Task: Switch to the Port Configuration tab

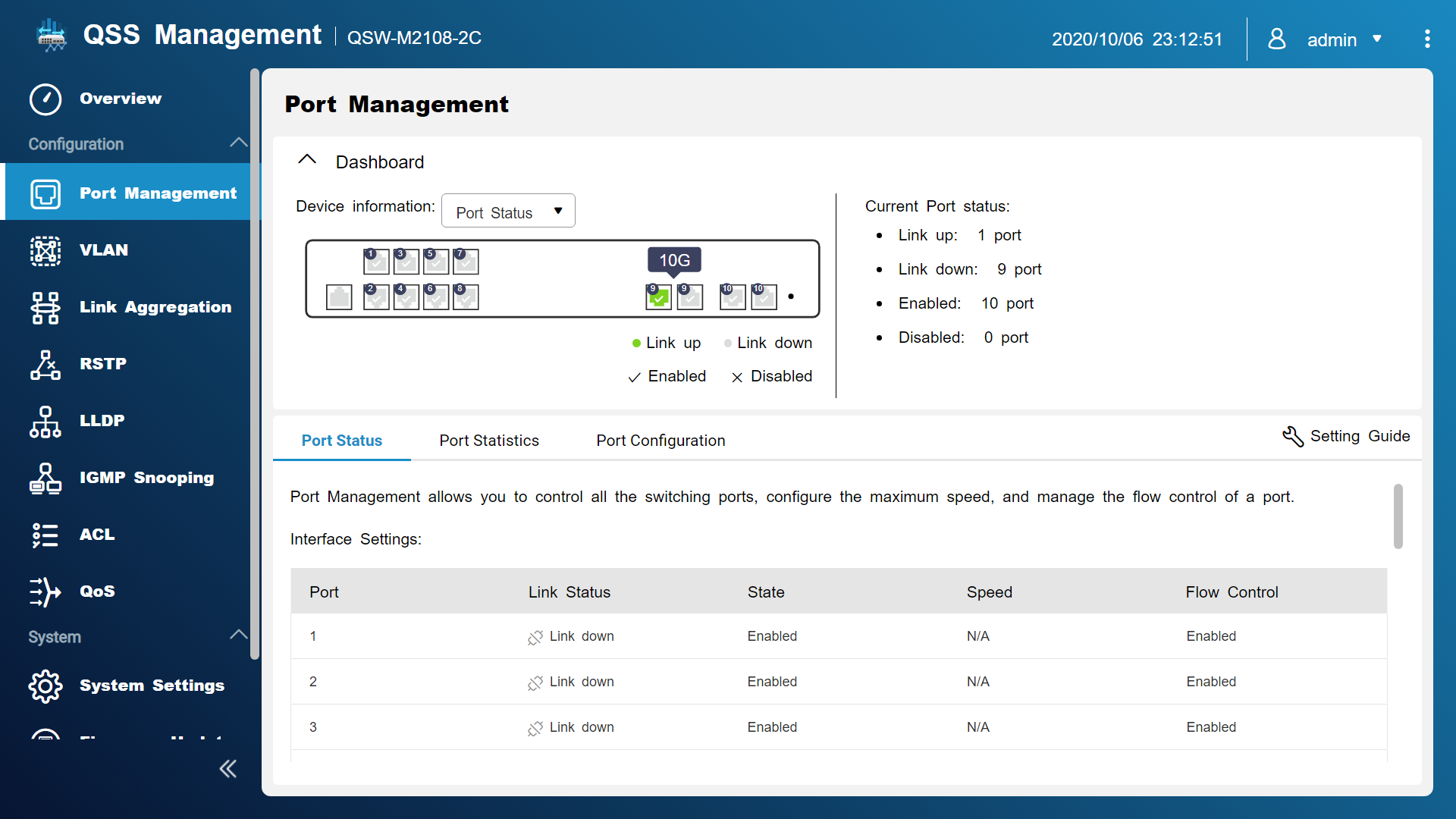Action: 661,441
